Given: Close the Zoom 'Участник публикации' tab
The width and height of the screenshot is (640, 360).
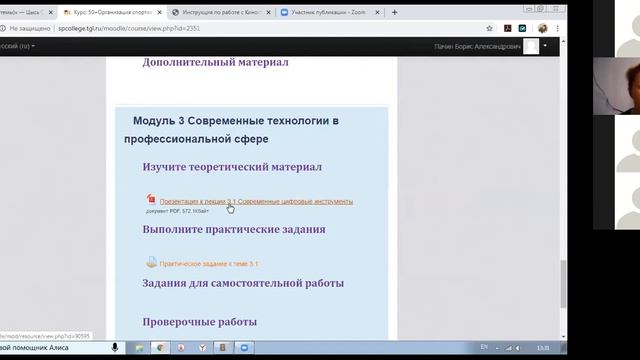Looking at the screenshot, I should 377,13.
